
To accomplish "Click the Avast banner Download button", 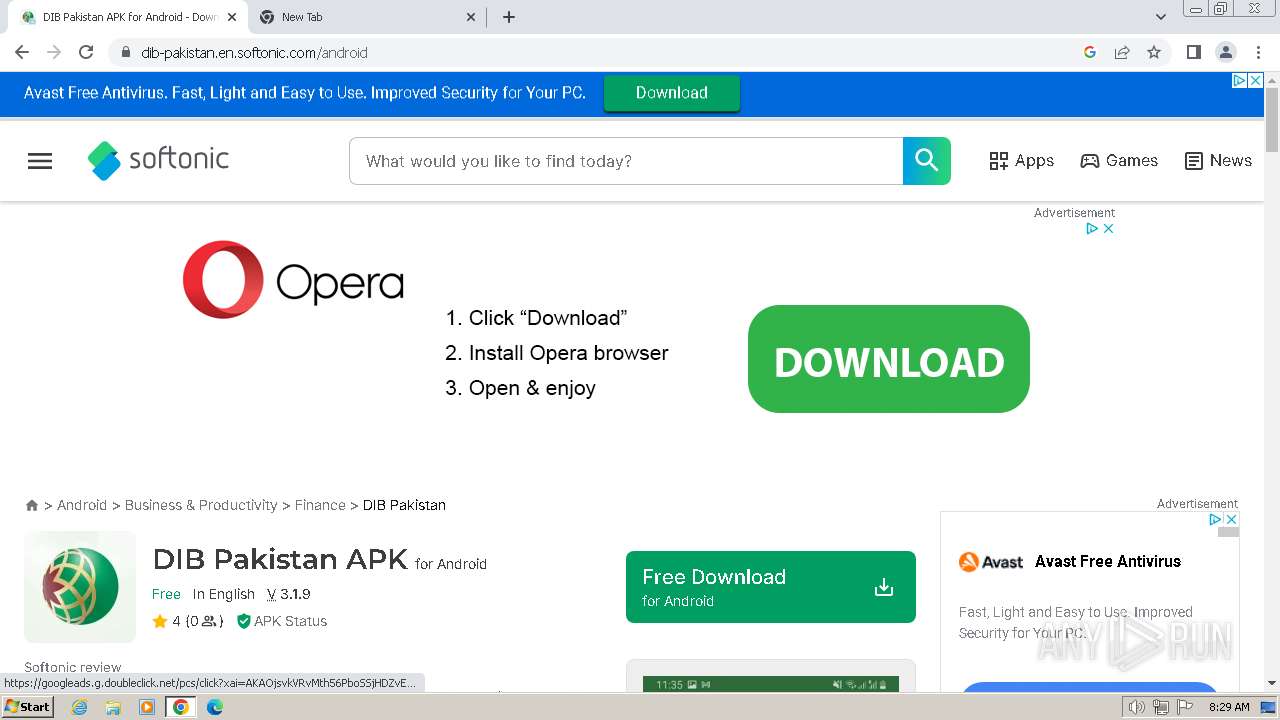I will [672, 93].
